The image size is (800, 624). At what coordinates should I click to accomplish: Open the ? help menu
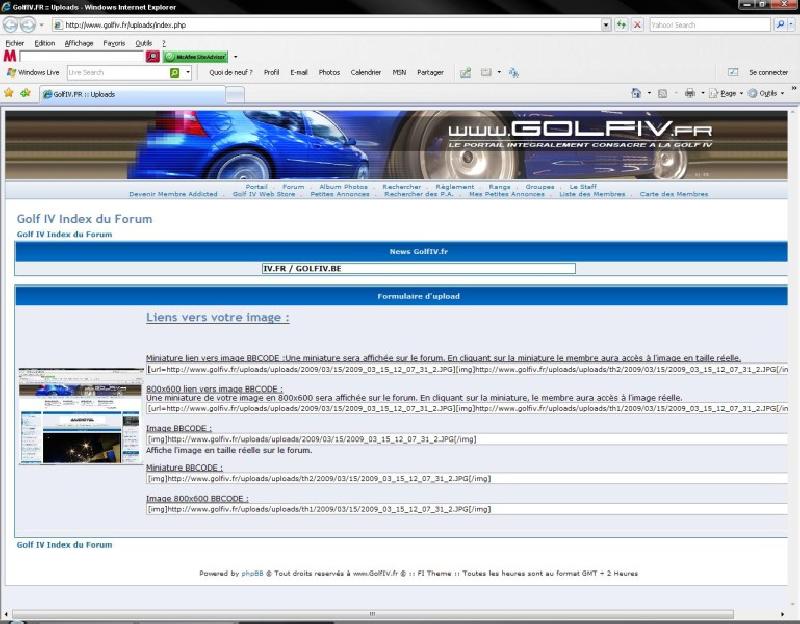pos(164,43)
